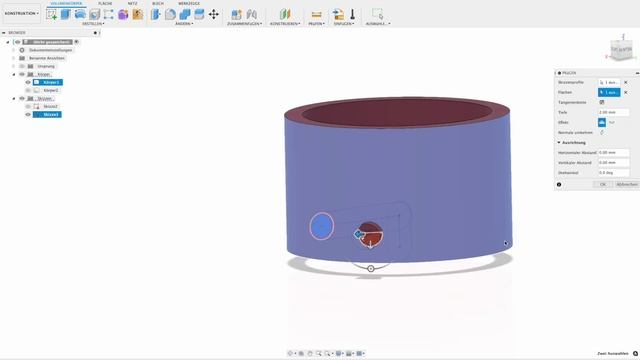
Task: Click the Flächen selection button
Action: (609, 93)
